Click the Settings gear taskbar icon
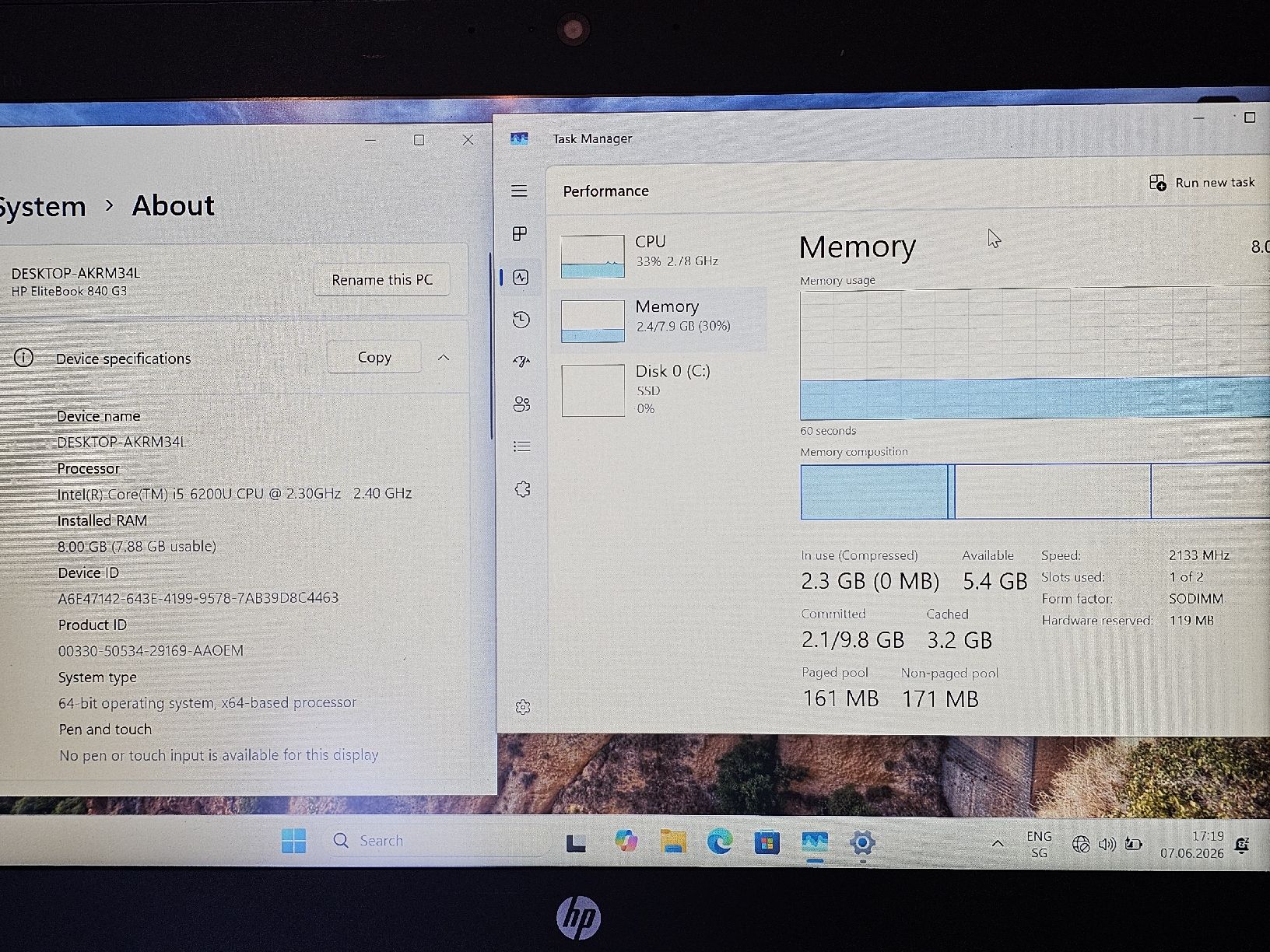1270x952 pixels. 862,842
